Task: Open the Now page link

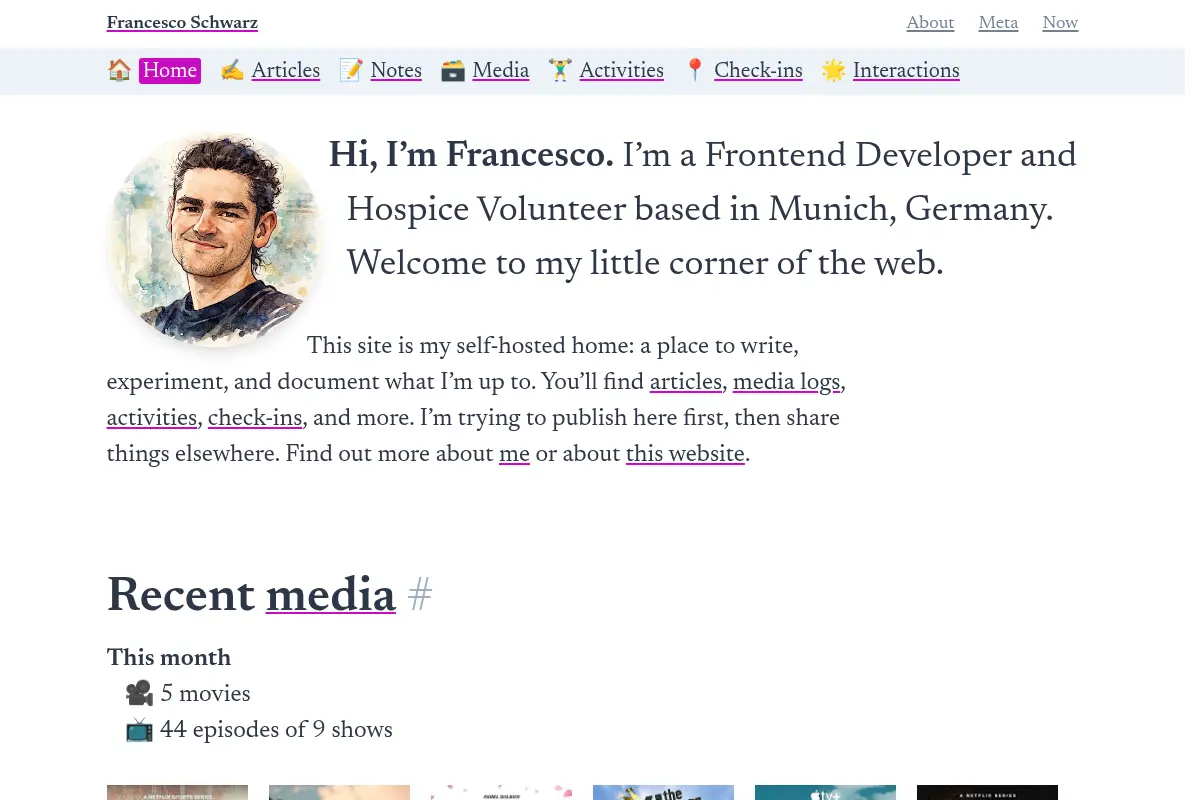Action: tap(1060, 23)
